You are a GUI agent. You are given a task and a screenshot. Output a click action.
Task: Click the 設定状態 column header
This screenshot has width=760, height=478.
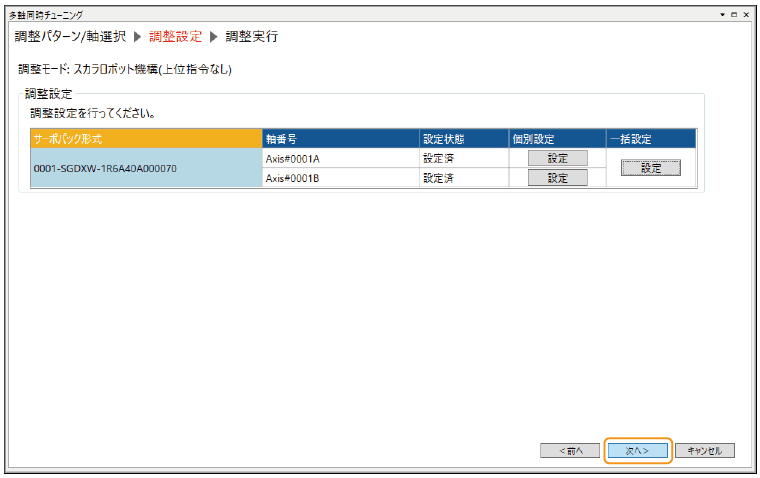(463, 139)
